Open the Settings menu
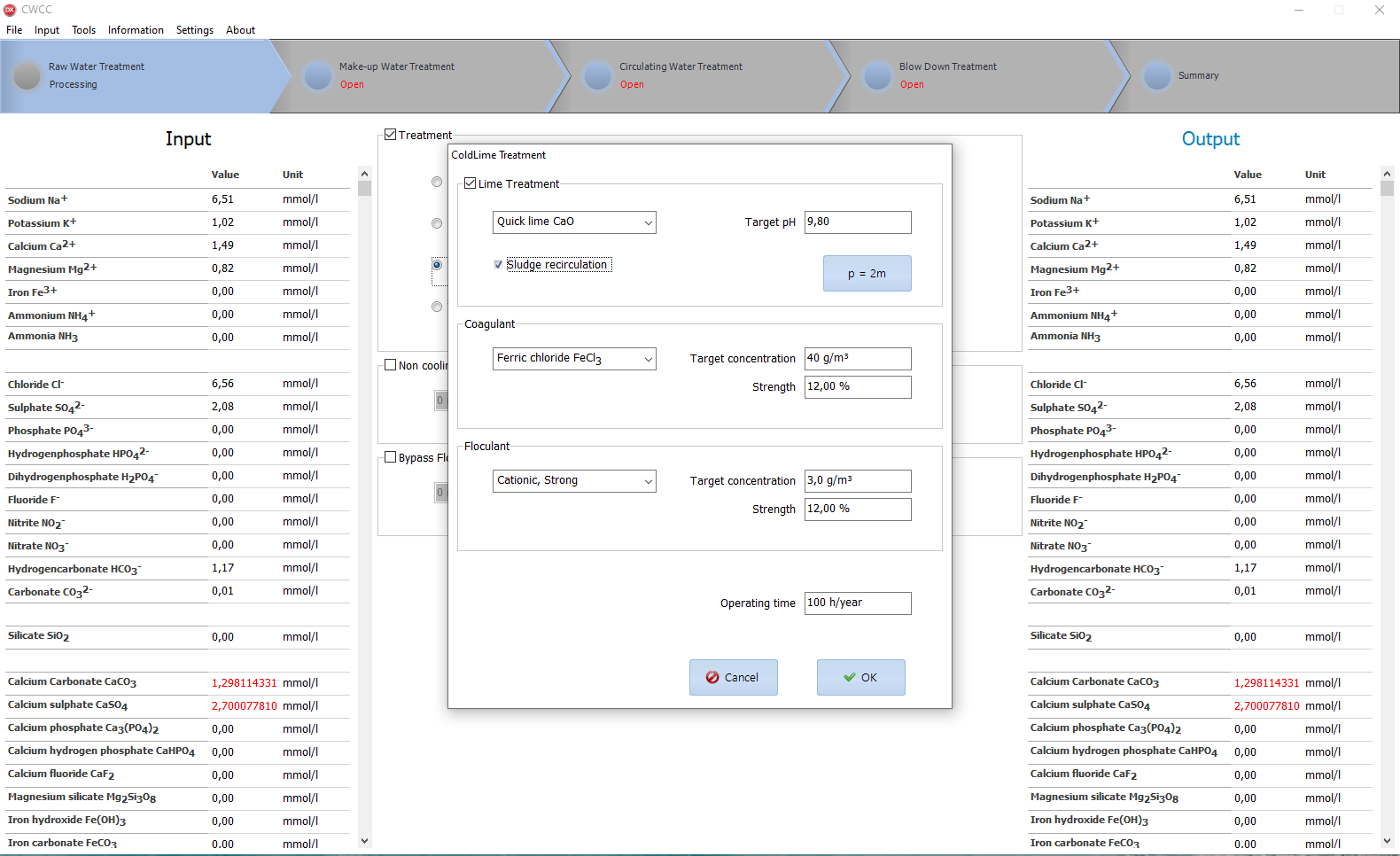Viewport: 1400px width, 856px height. [x=194, y=30]
